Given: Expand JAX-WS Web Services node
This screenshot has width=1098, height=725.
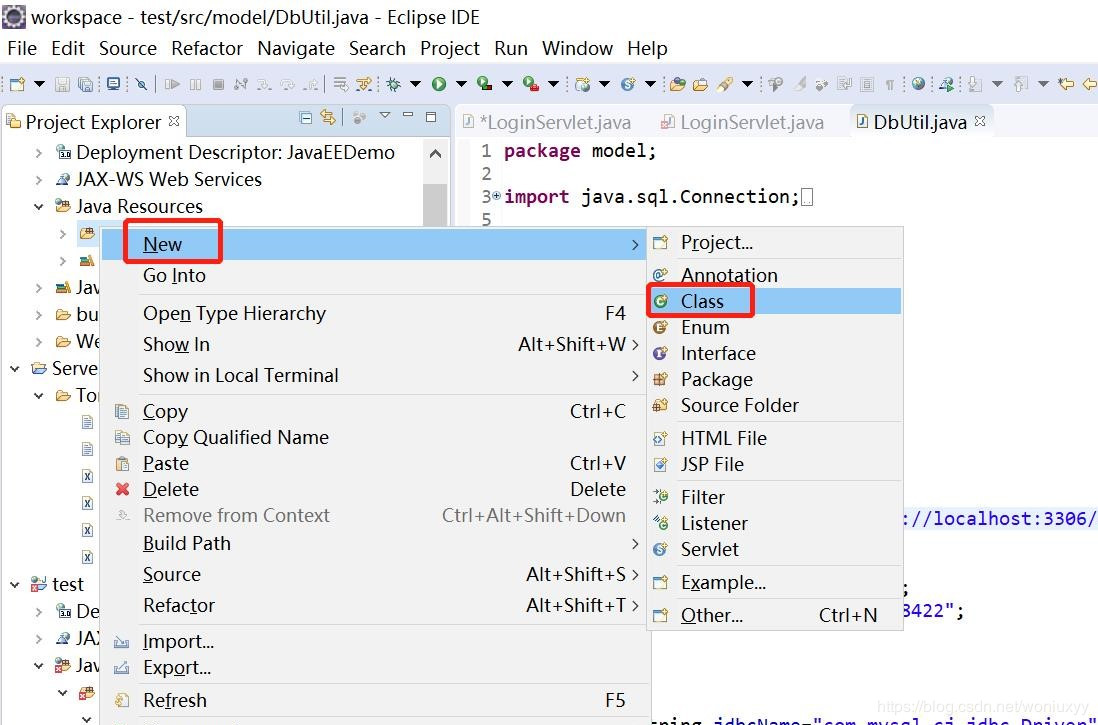Looking at the screenshot, I should 39,180.
